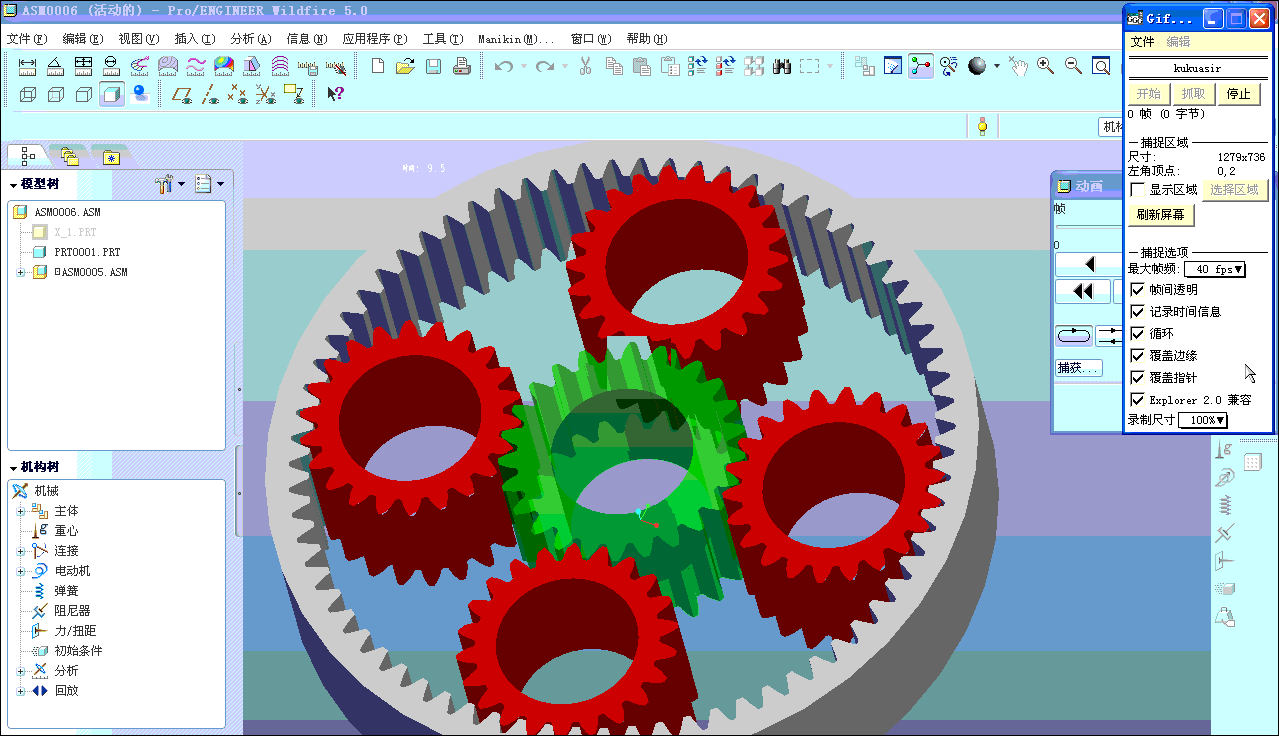Uncheck the 记录时间信息 checkbox
This screenshot has height=736, width=1279.
click(x=1137, y=311)
